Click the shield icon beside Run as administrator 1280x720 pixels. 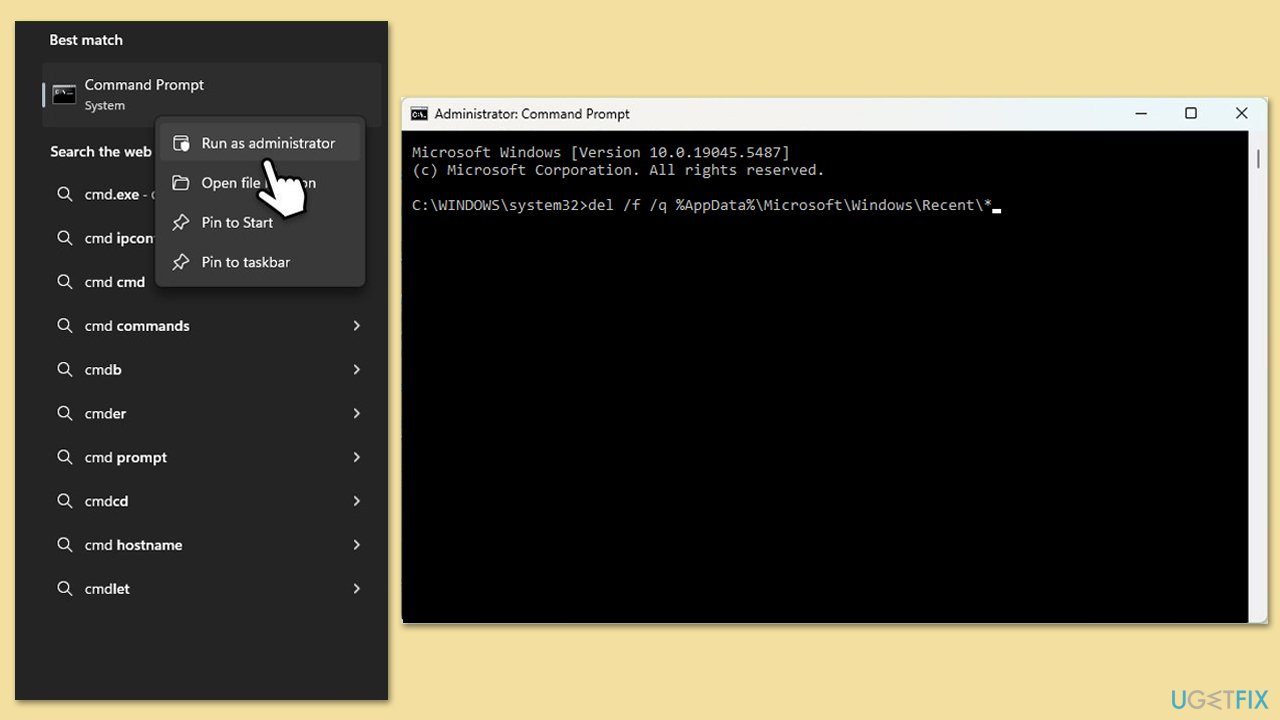tap(181, 143)
